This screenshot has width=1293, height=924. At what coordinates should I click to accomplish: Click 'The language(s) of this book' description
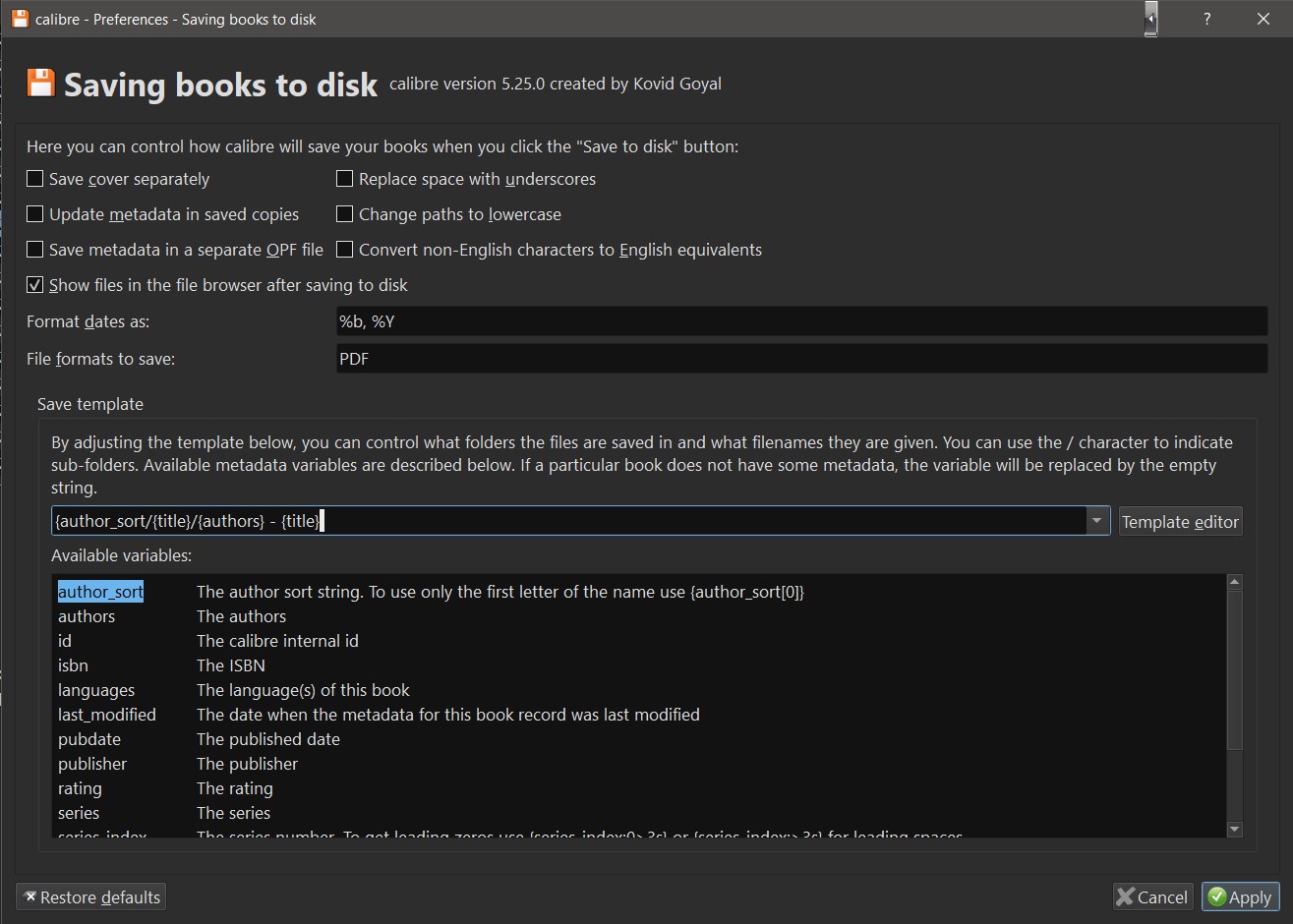coord(303,690)
